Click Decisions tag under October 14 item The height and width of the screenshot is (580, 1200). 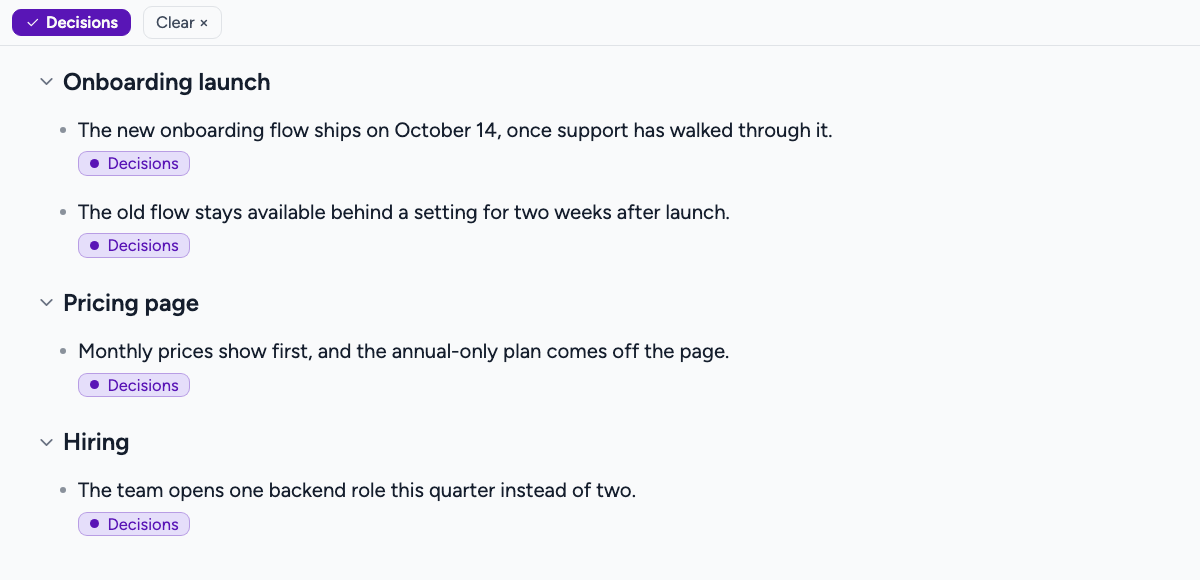click(134, 164)
